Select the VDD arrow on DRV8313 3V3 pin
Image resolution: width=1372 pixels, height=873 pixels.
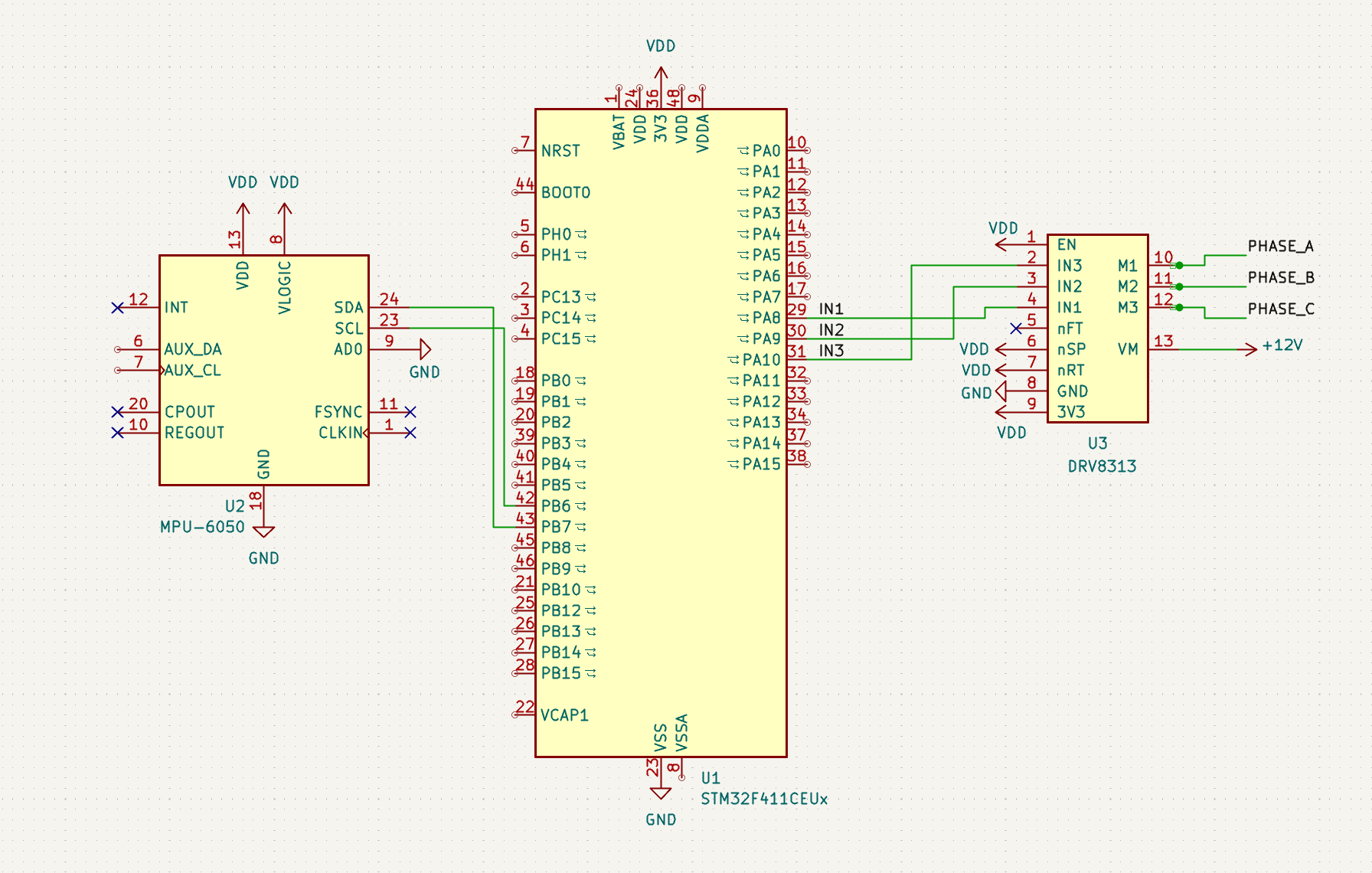[x=1002, y=412]
